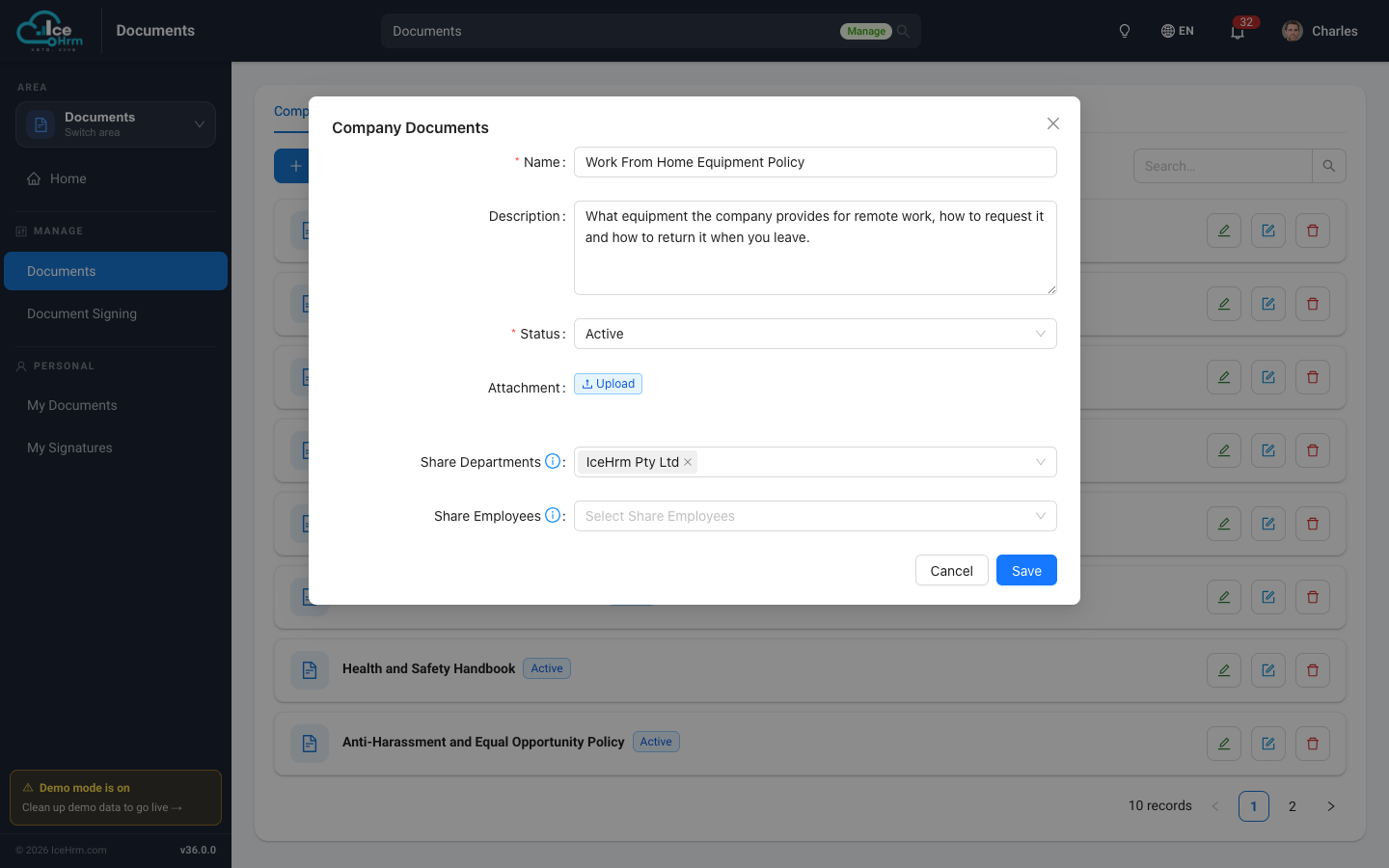Screen dimensions: 1389x868
Task: Click the Share Departments info icon
Action: point(553,461)
